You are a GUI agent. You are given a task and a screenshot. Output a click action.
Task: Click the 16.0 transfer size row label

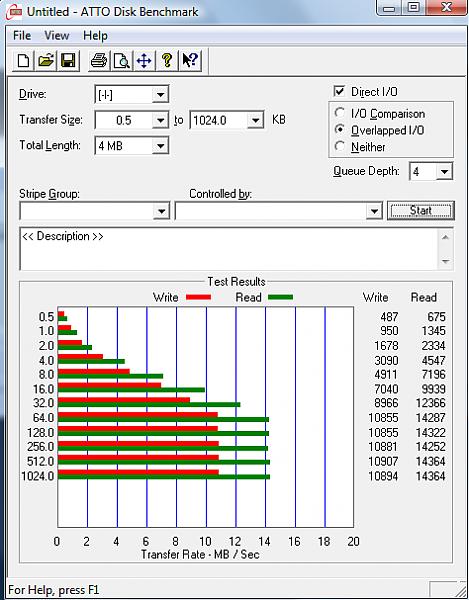point(43,389)
